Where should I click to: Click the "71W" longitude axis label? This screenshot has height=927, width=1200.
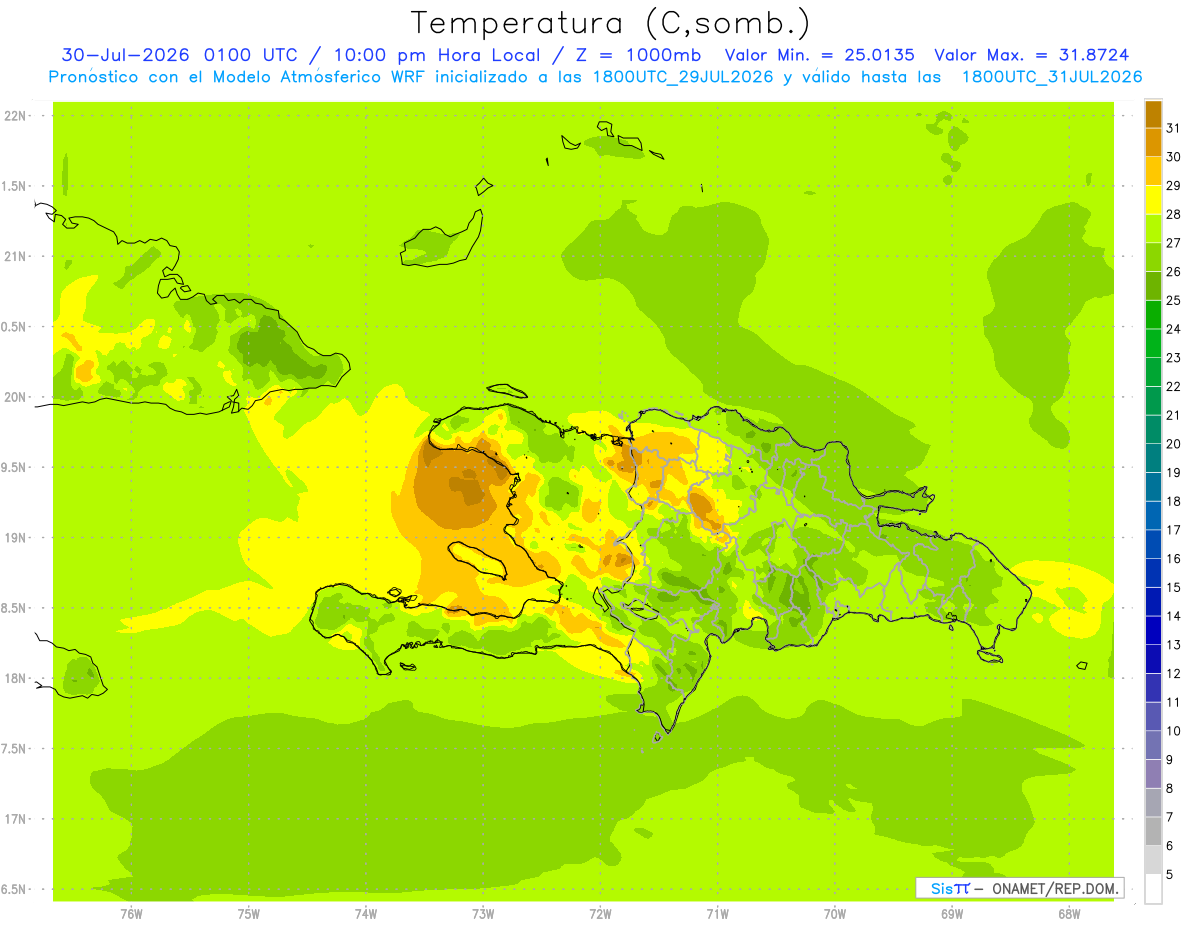click(x=717, y=914)
